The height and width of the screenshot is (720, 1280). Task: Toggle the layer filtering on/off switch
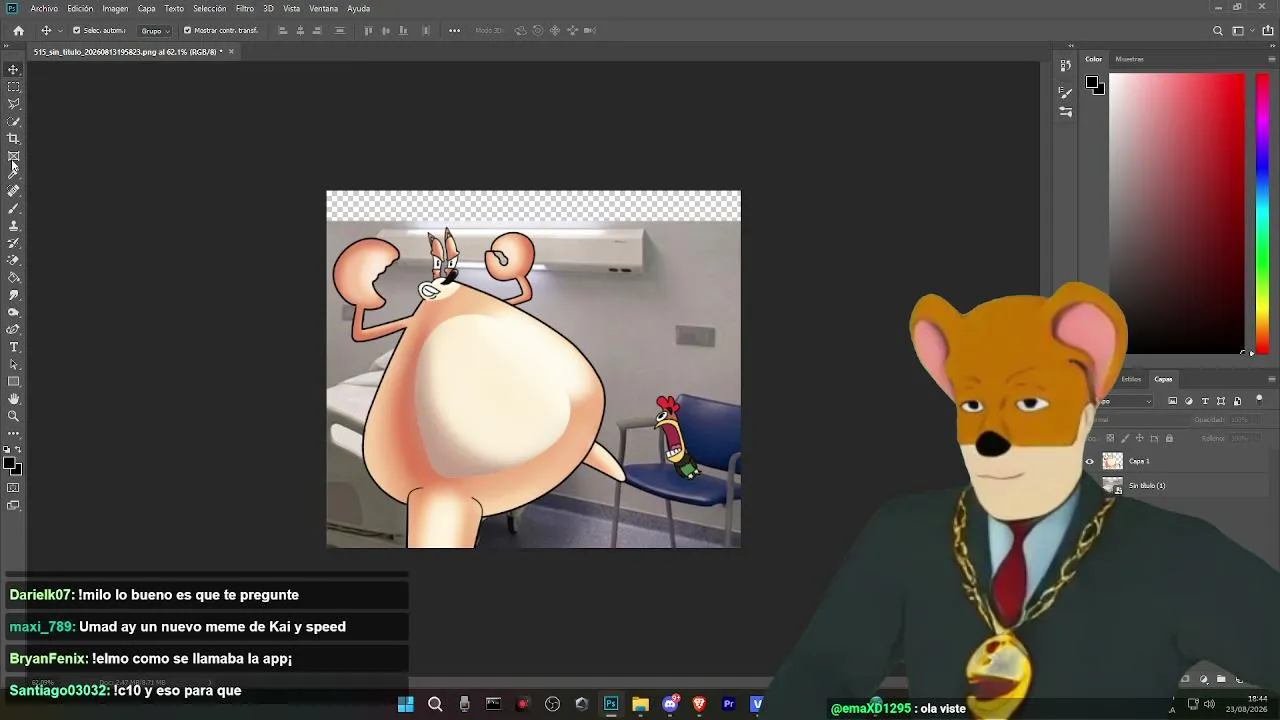click(x=1259, y=400)
